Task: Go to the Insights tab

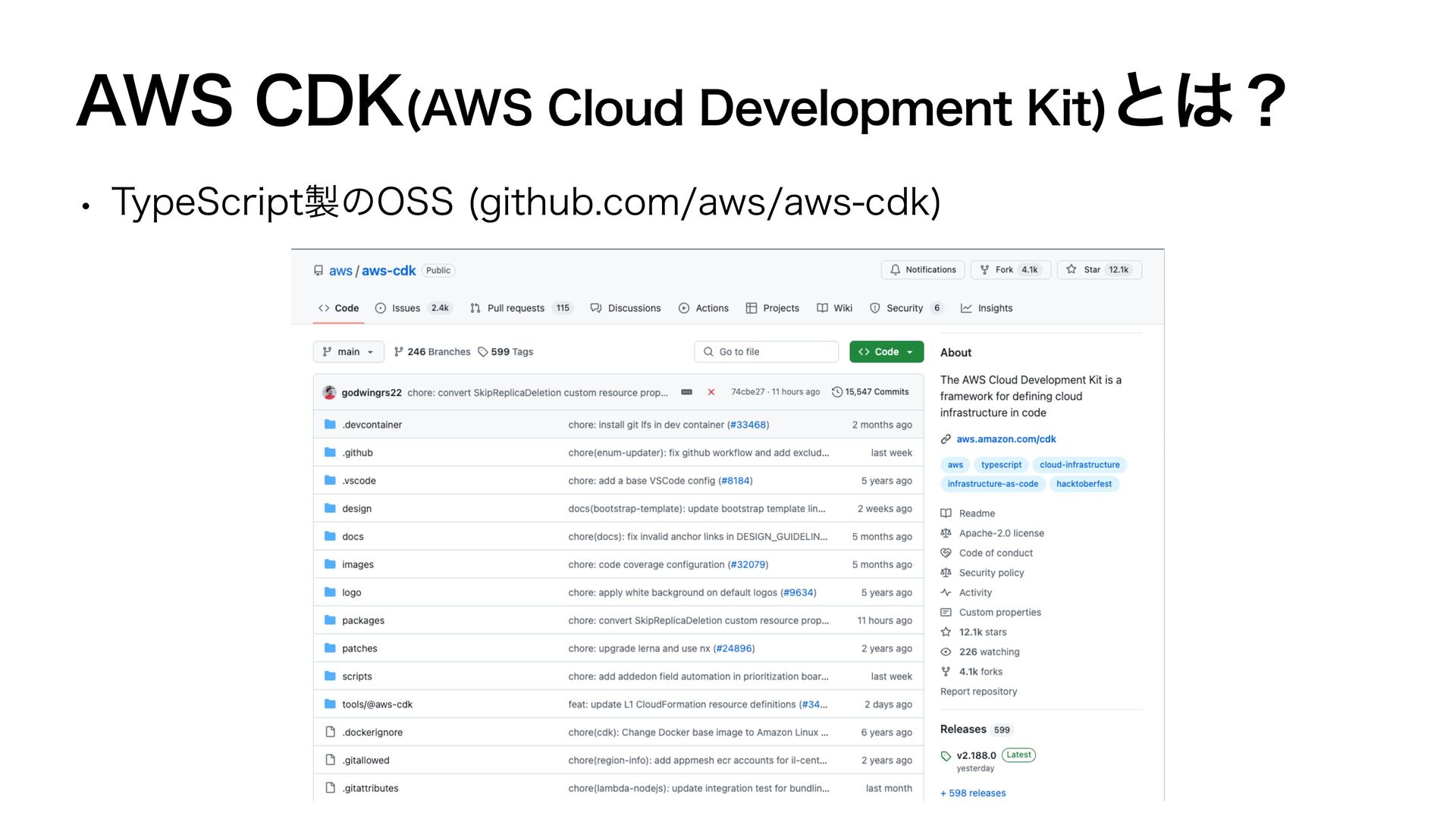Action: click(x=994, y=308)
